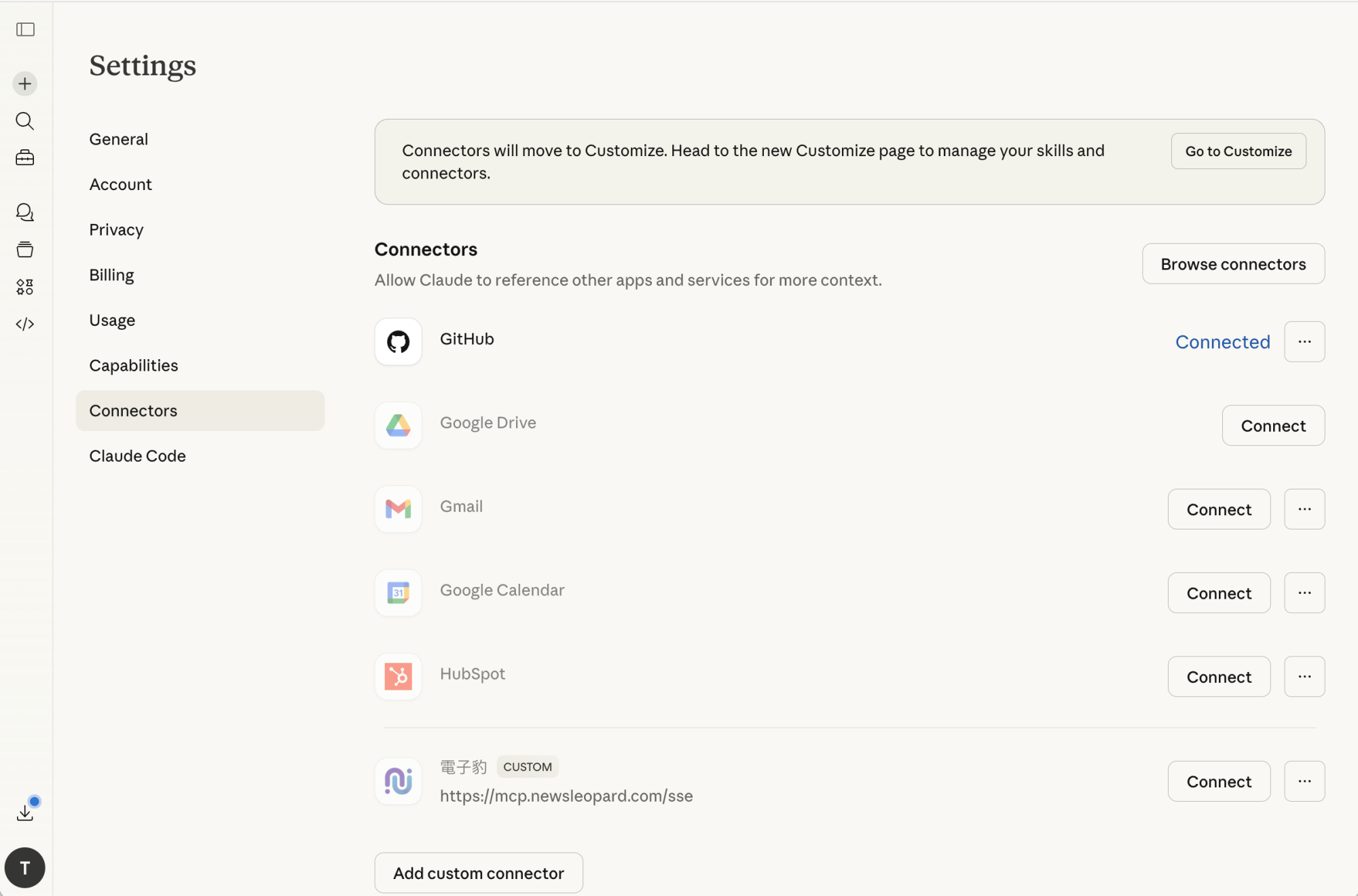Click the download icon with blue dot
The height and width of the screenshot is (896, 1358).
coord(25,812)
